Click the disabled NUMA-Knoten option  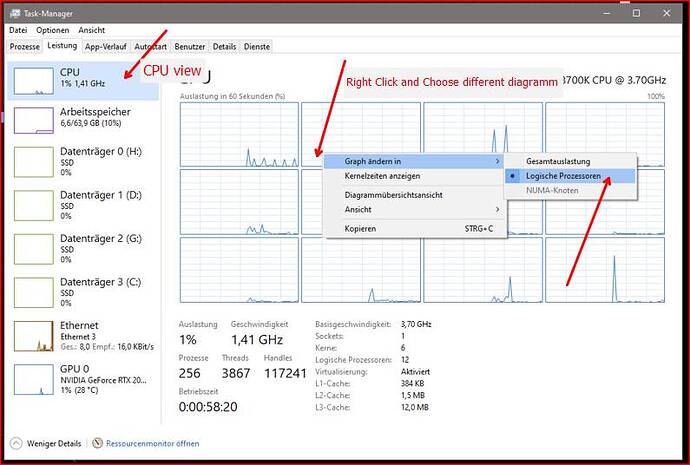coord(570,190)
